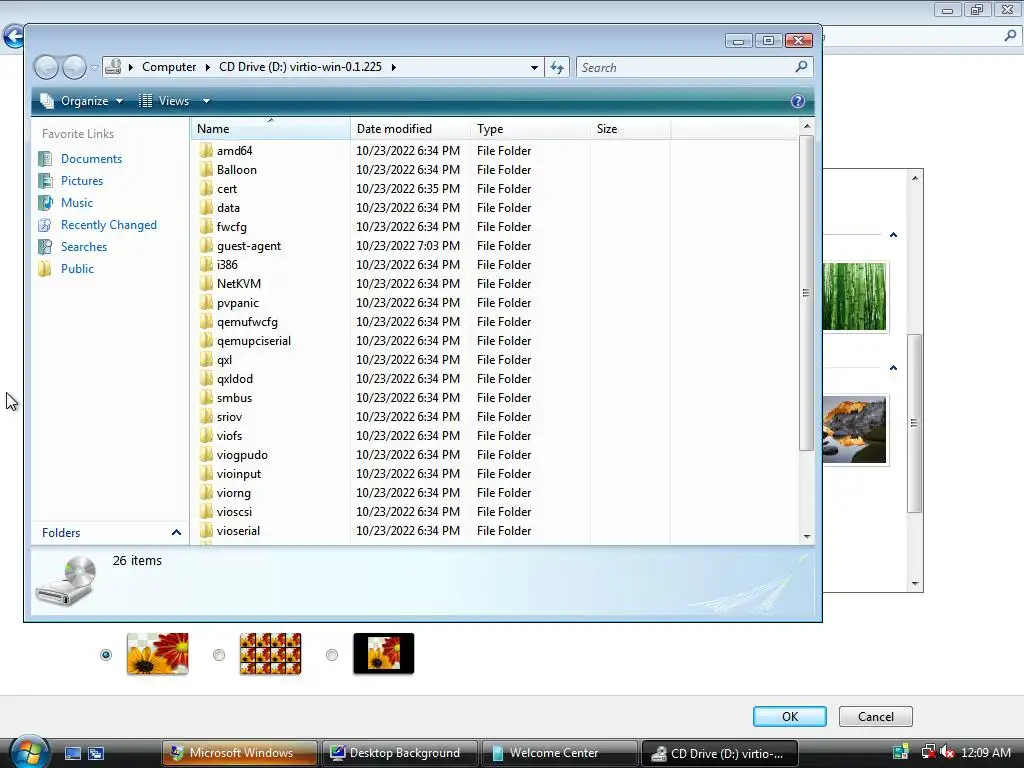1024x768 pixels.
Task: Click the Refresh button beside address bar
Action: (x=557, y=67)
